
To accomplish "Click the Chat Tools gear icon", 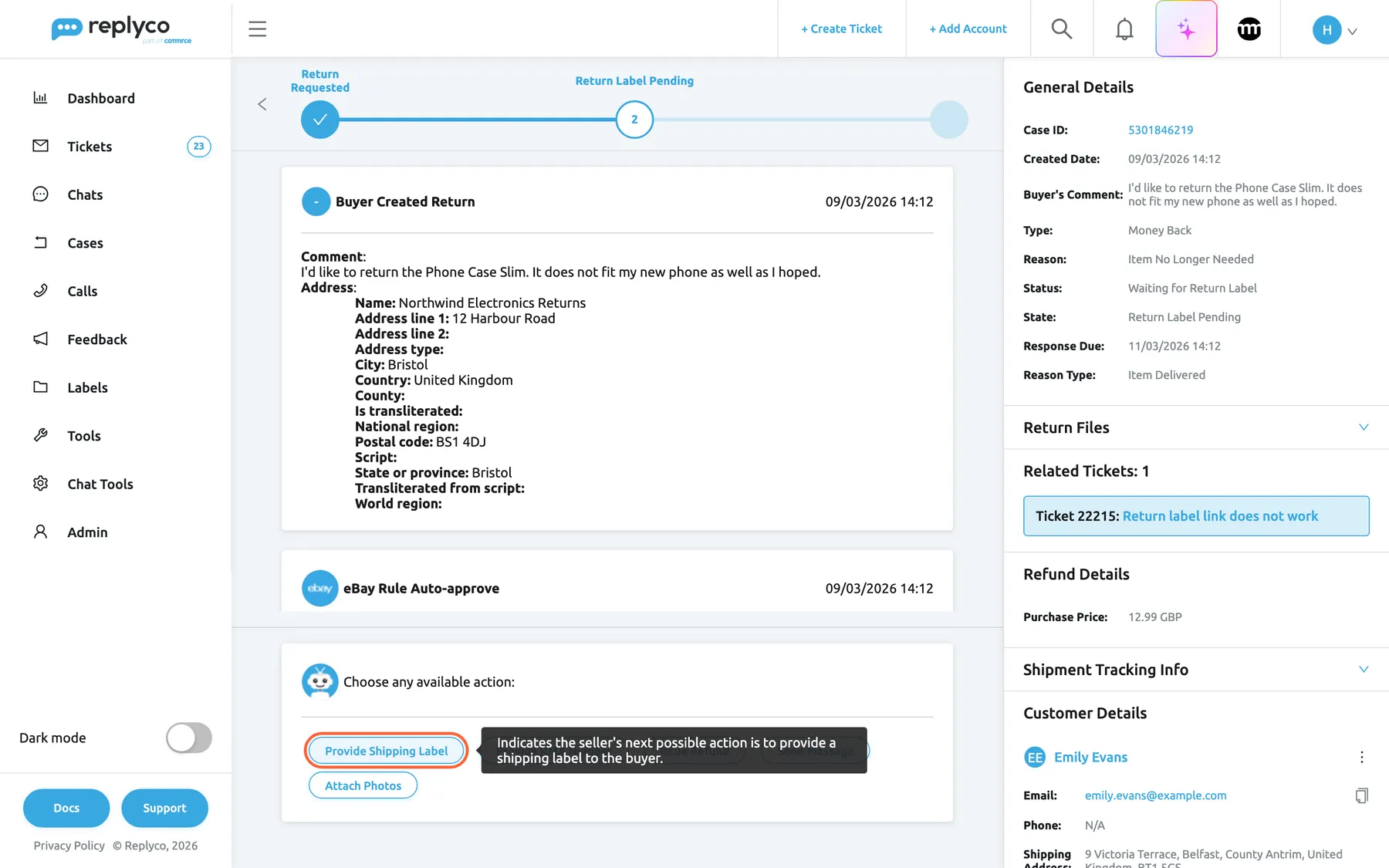I will 41,484.
